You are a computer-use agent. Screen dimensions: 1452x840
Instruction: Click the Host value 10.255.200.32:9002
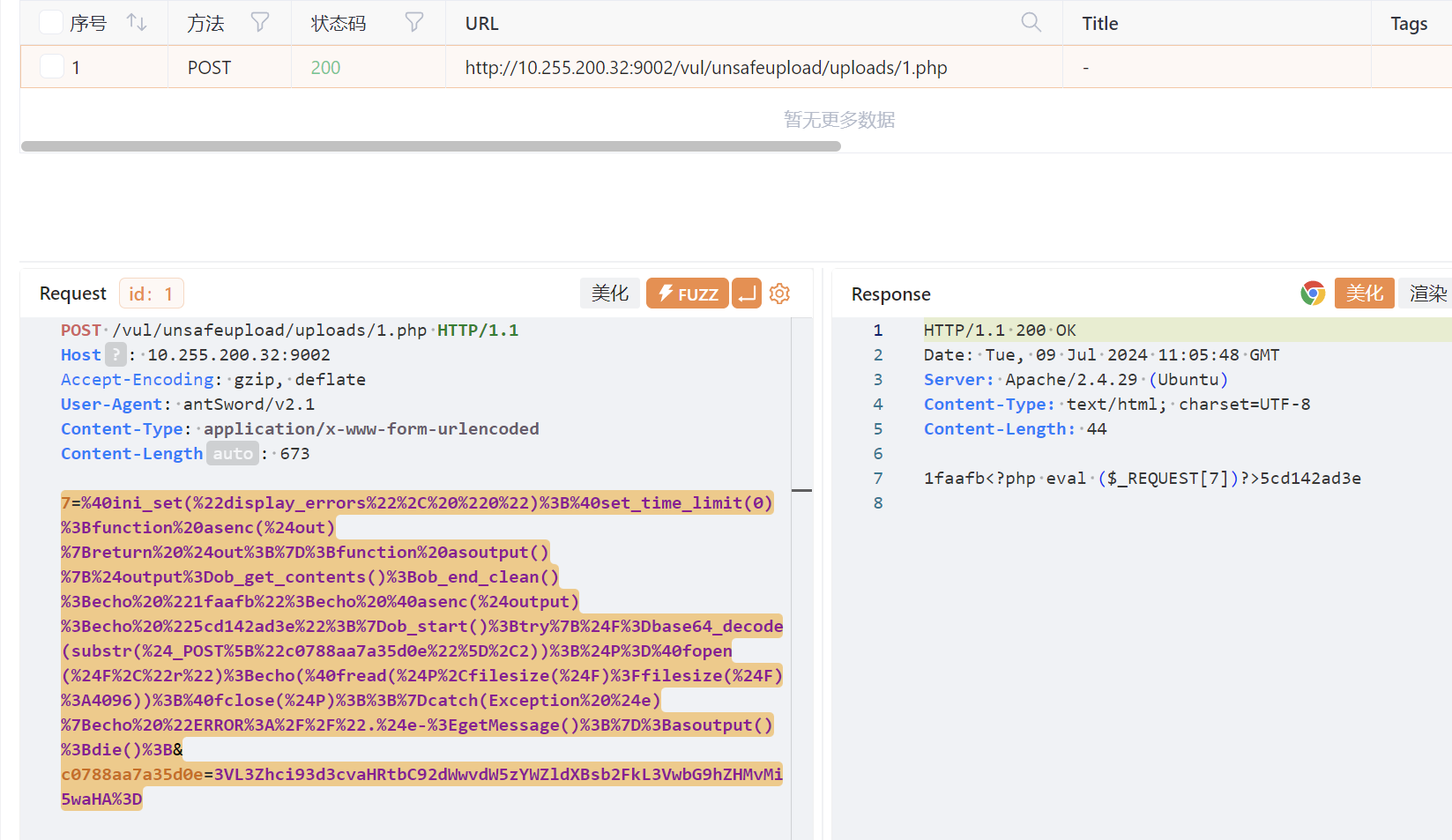pos(238,354)
